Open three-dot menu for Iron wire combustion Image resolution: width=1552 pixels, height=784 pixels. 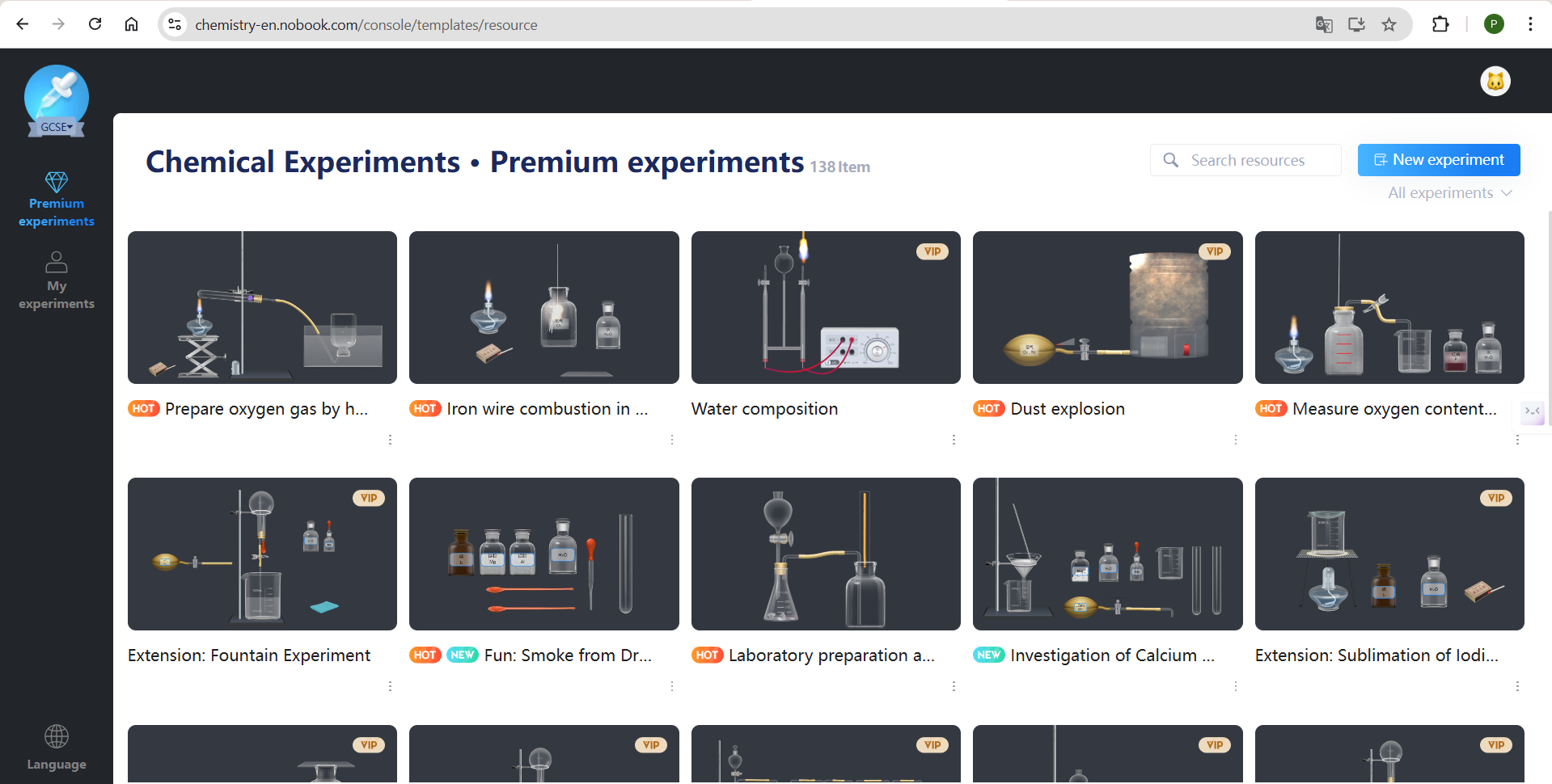point(671,440)
